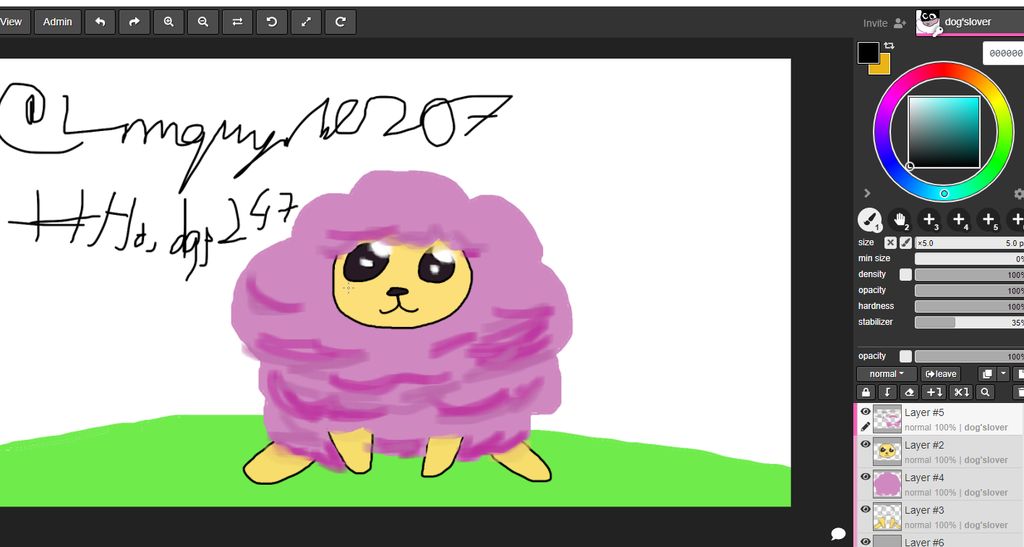Image resolution: width=1024 pixels, height=547 pixels.
Task: Hide Layer #3 with its eye icon
Action: click(865, 510)
